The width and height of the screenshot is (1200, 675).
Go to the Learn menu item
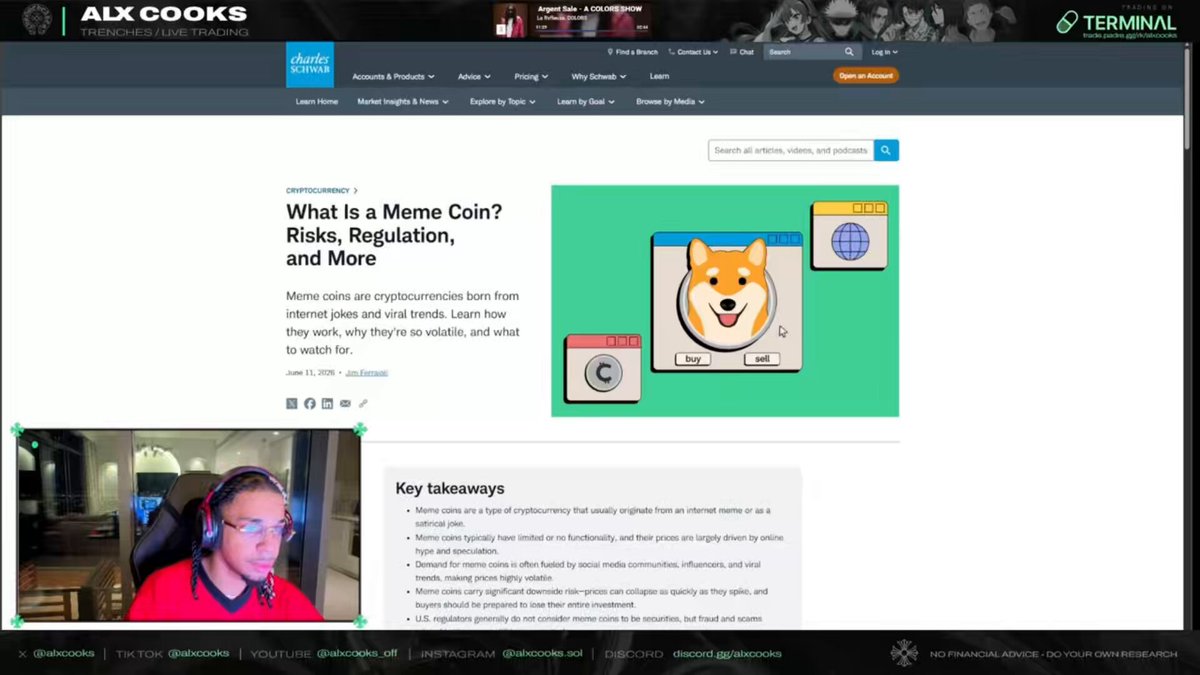coord(659,77)
